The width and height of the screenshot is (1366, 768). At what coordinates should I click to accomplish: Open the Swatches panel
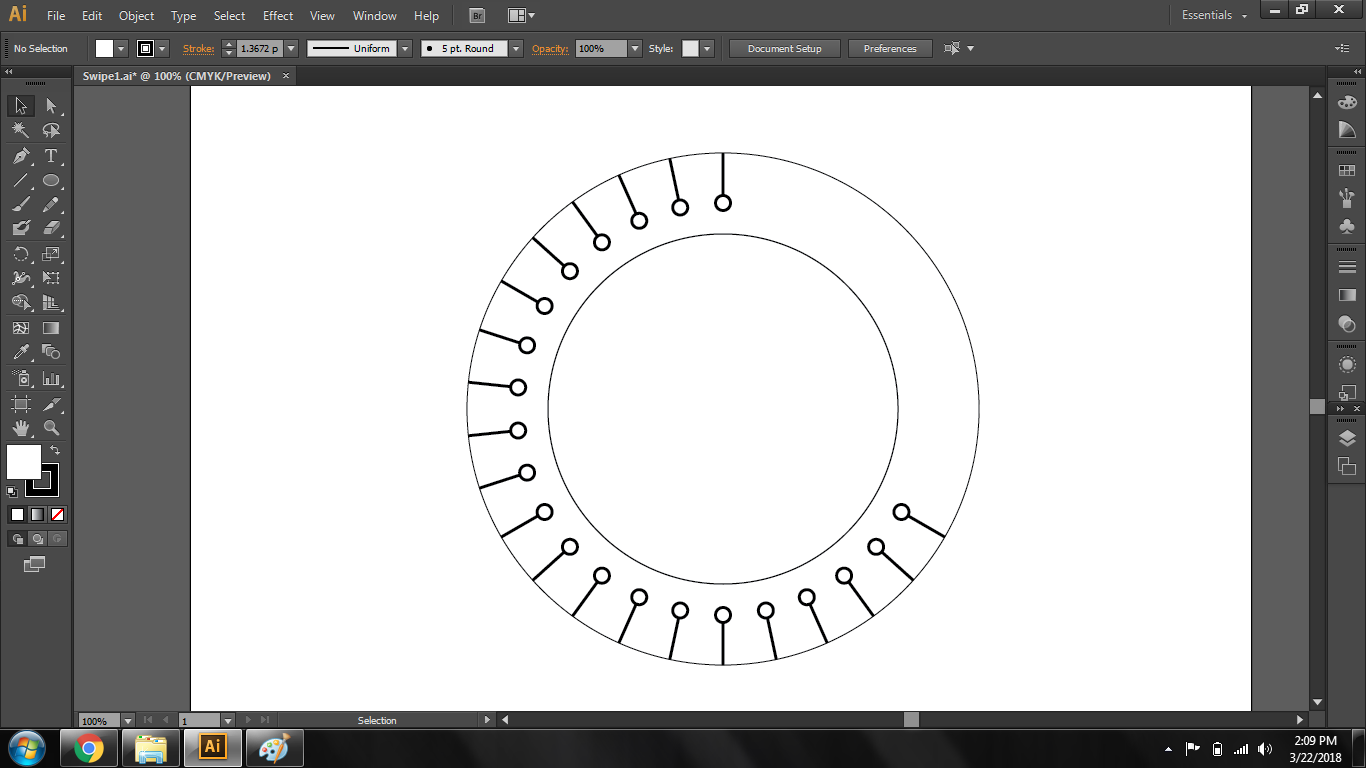[x=1347, y=172]
